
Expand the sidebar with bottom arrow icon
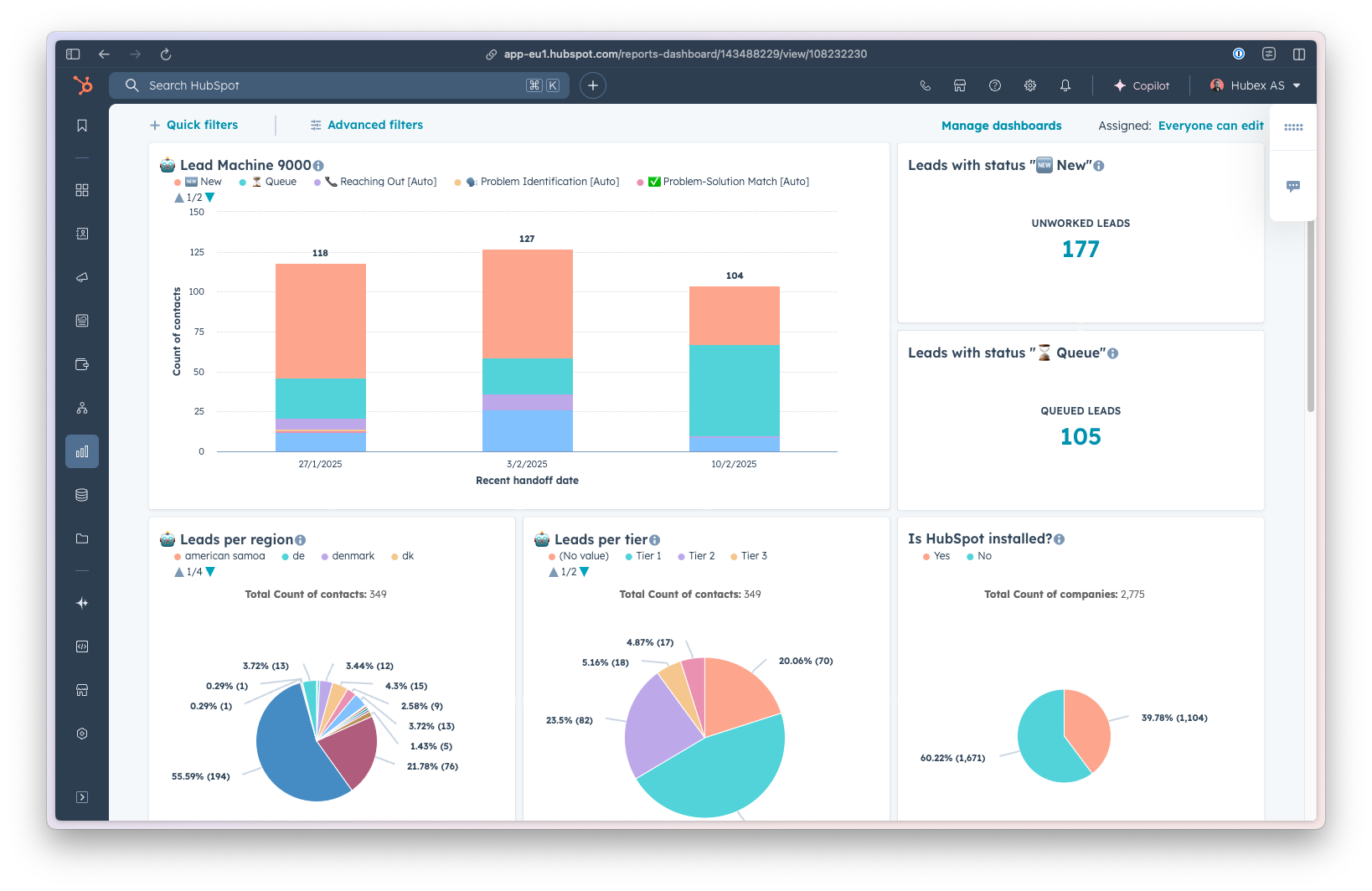(x=82, y=797)
